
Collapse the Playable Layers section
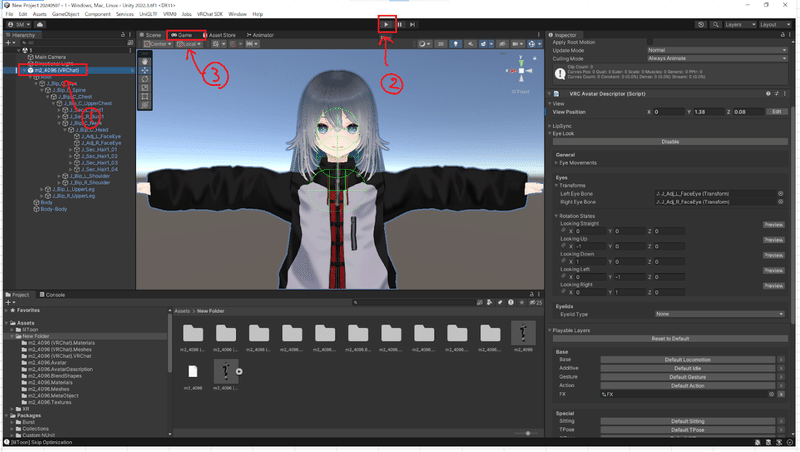pos(550,331)
